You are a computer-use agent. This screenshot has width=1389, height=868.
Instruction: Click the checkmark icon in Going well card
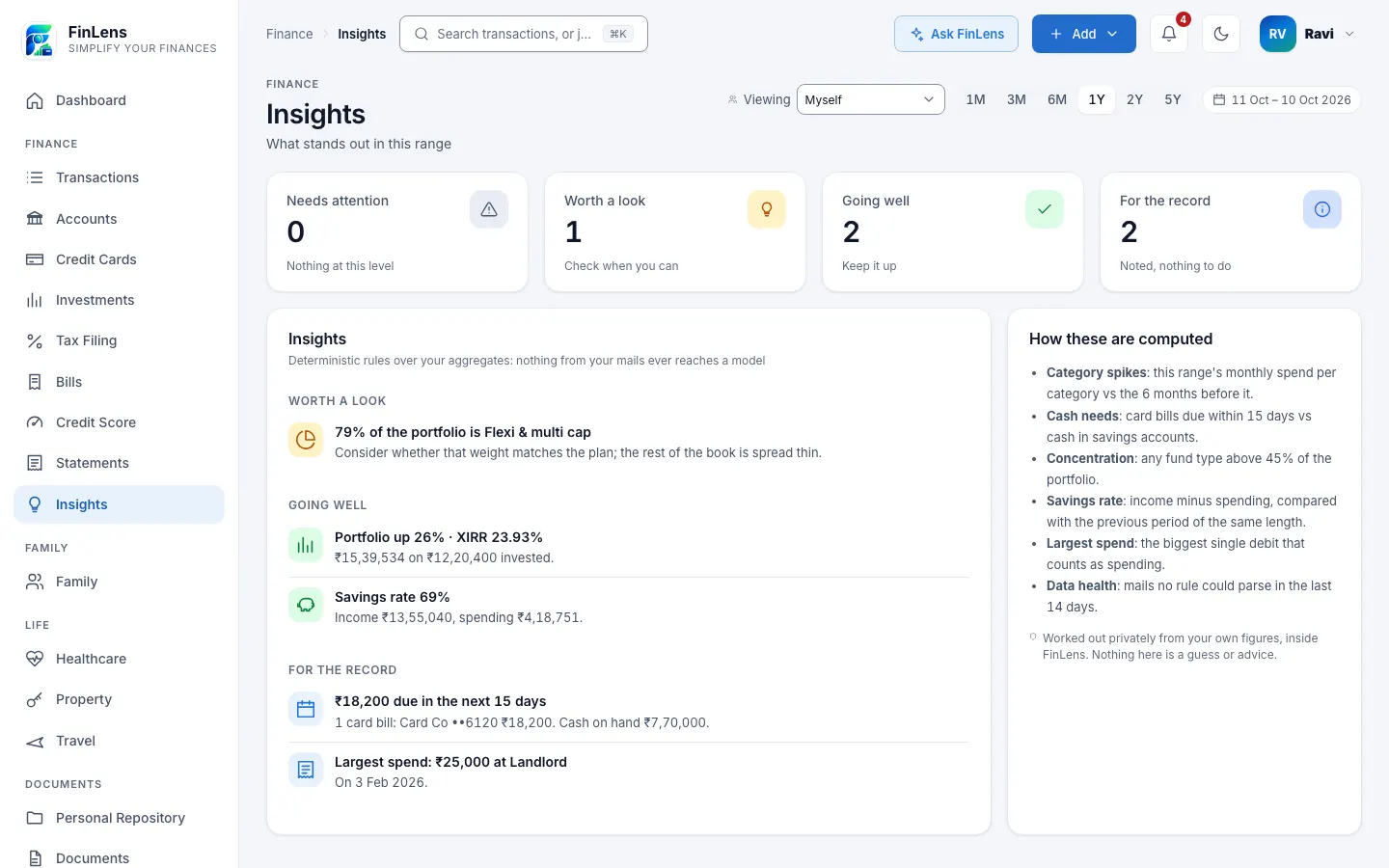(x=1045, y=209)
